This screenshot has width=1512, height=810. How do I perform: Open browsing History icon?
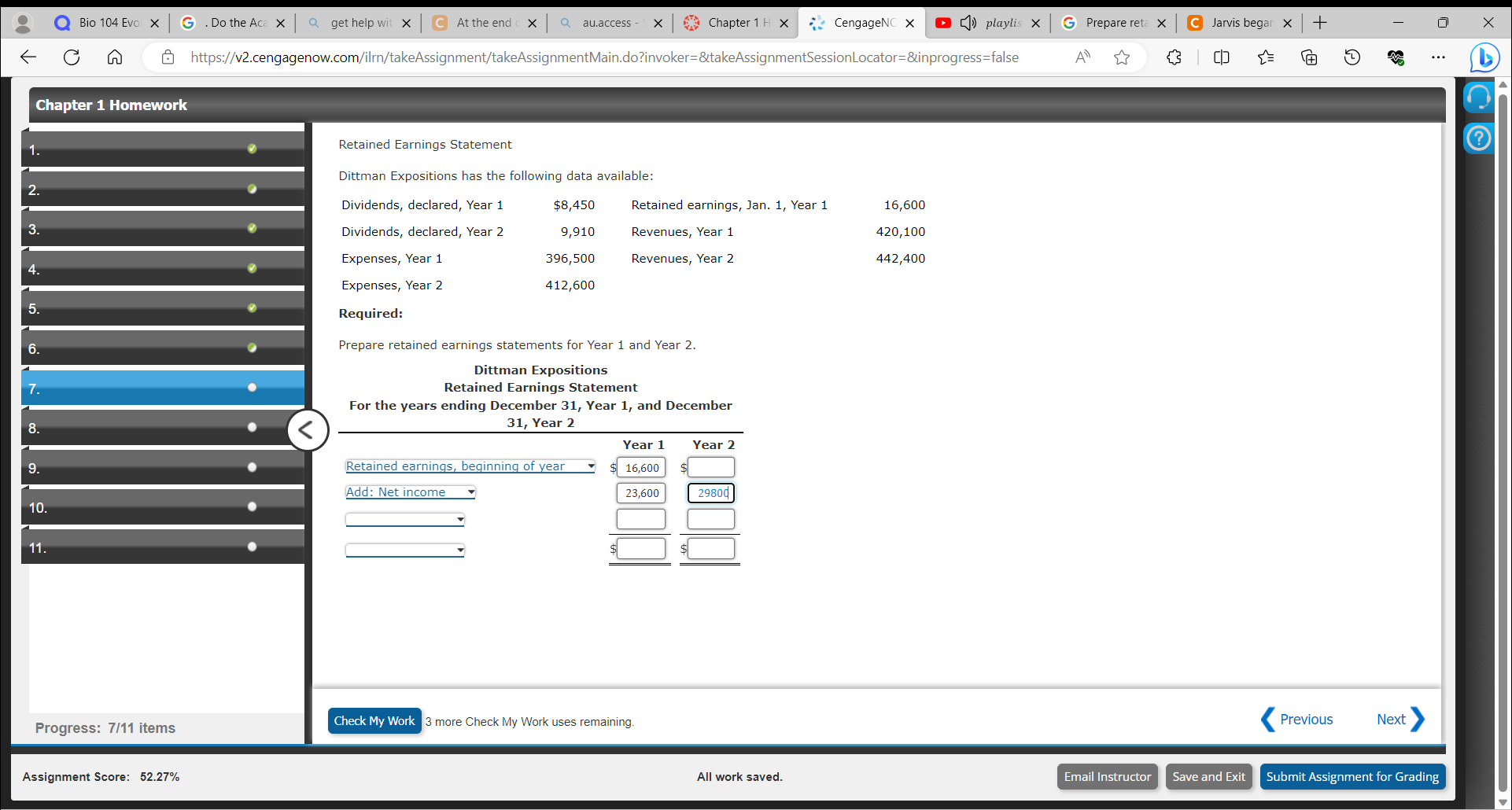coord(1352,57)
